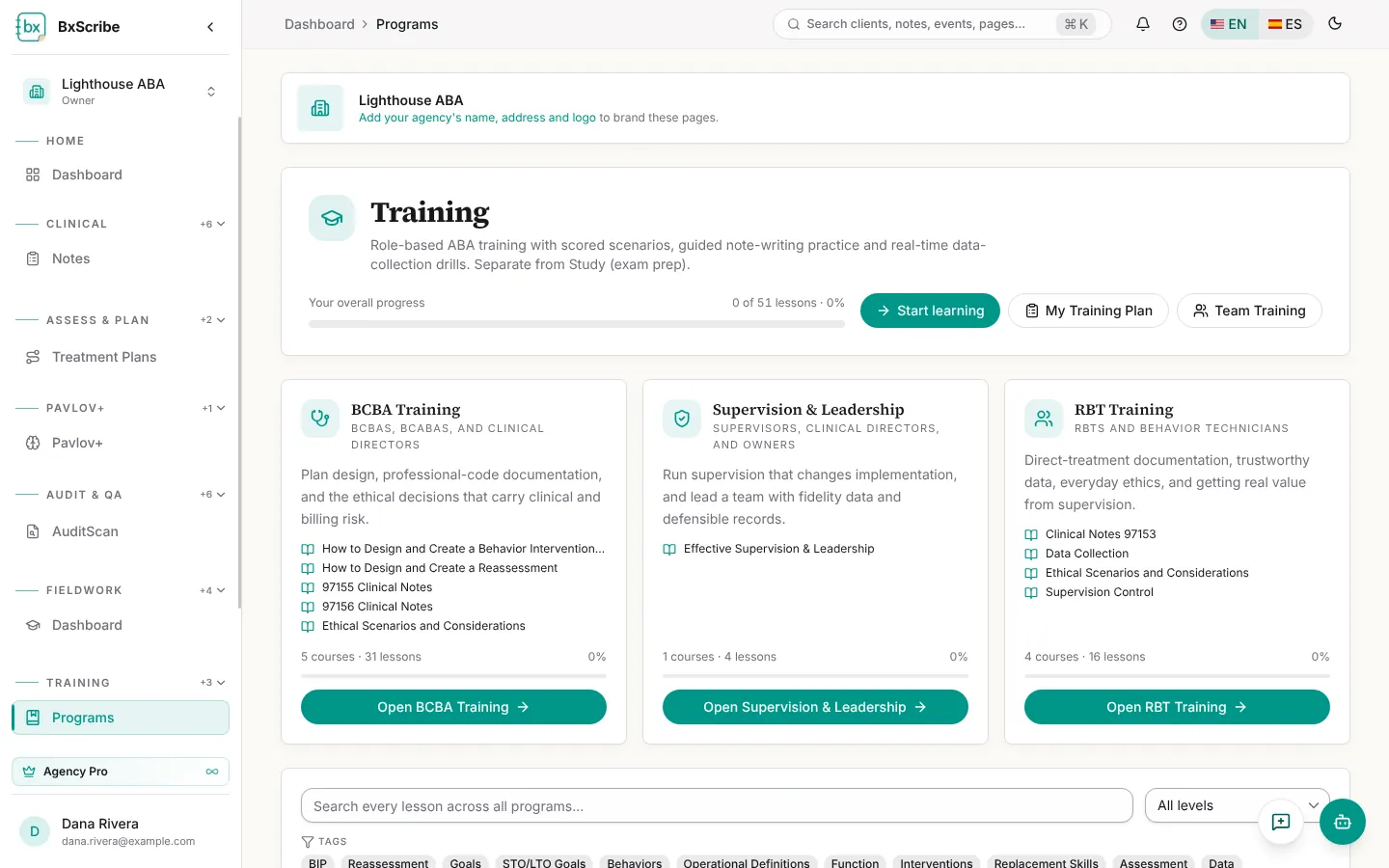Screen dimensions: 1389x868
Task: Open the All levels dropdown
Action: [1237, 805]
